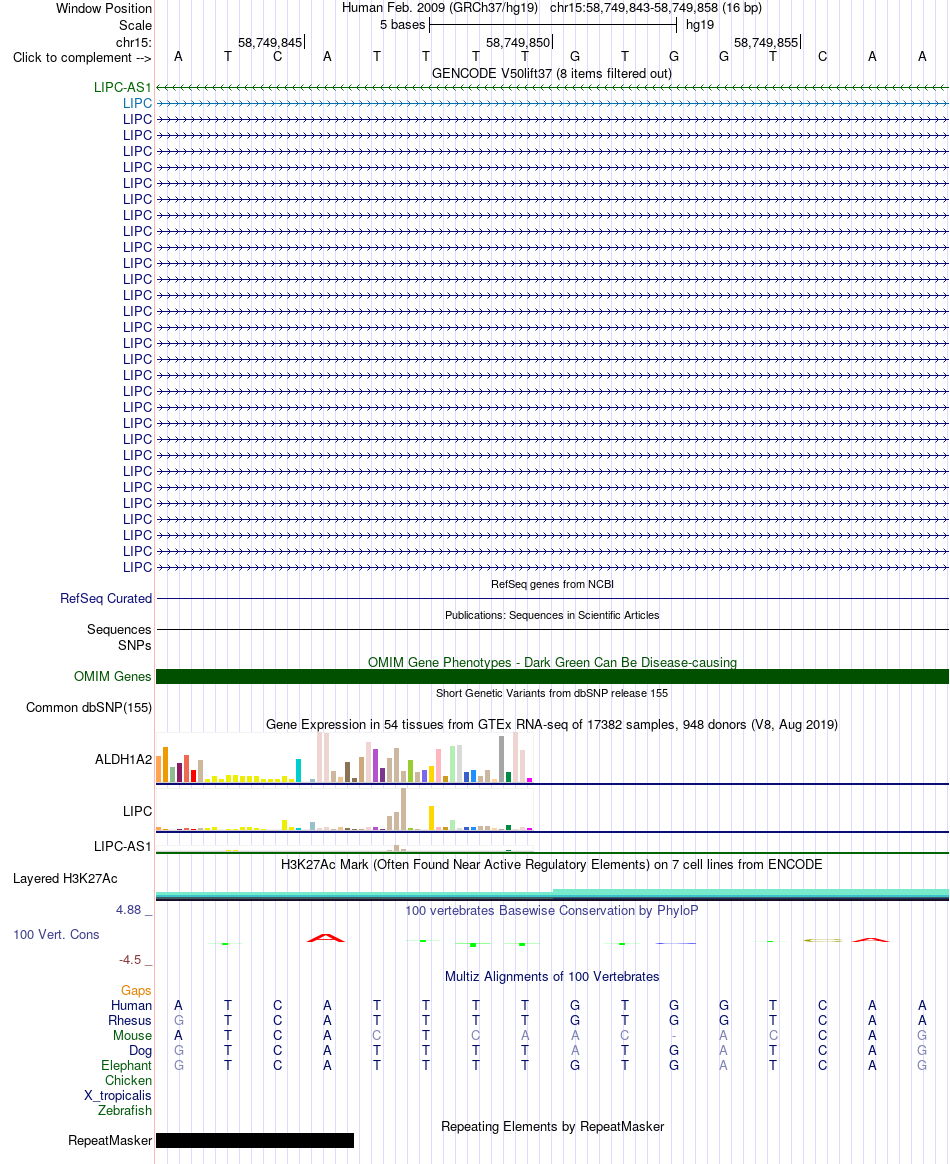Screen dimensions: 950x1164
Task: Select the Chicken alignment row label
Action: [128, 1081]
